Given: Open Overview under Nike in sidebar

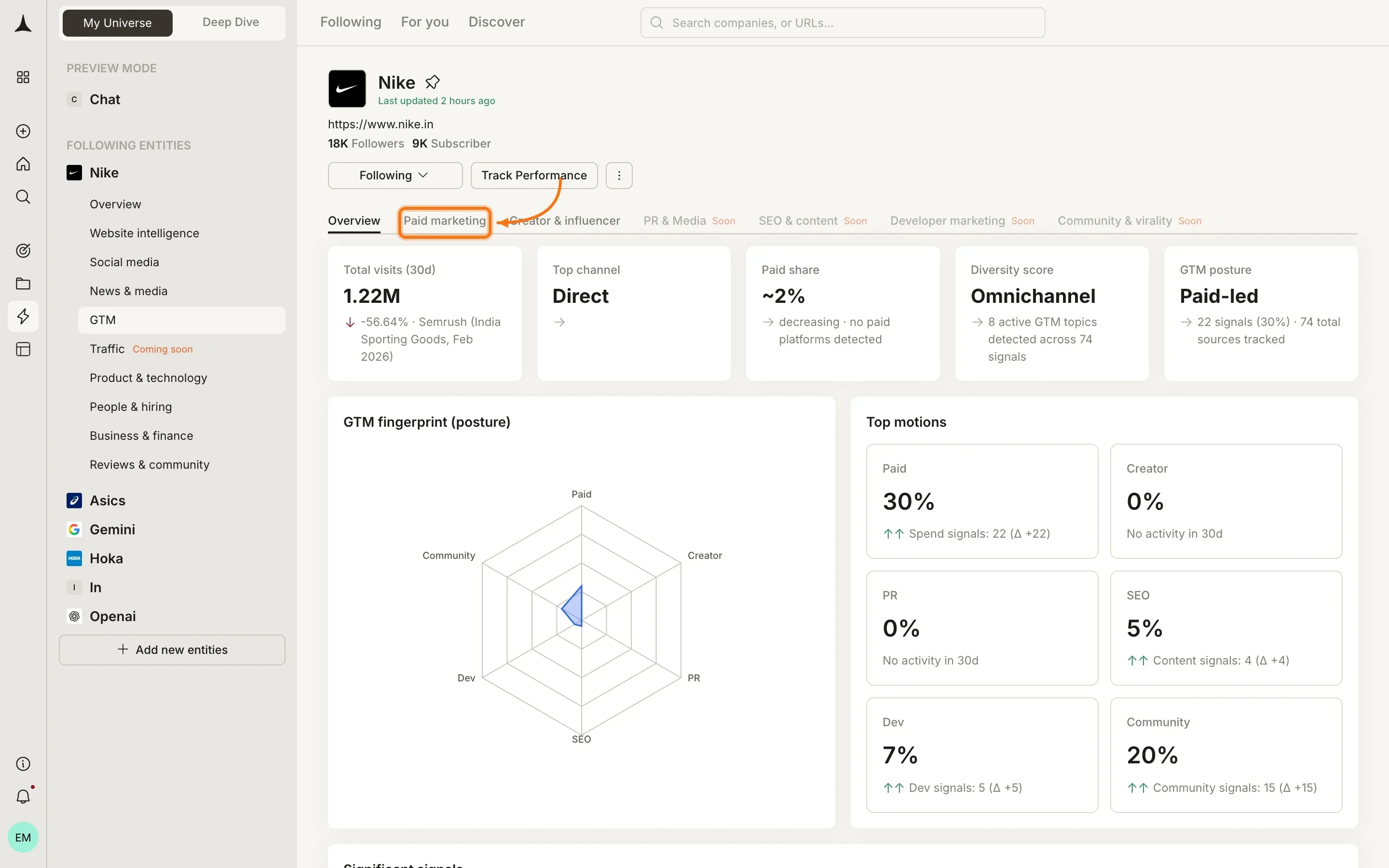Looking at the screenshot, I should coord(115,204).
